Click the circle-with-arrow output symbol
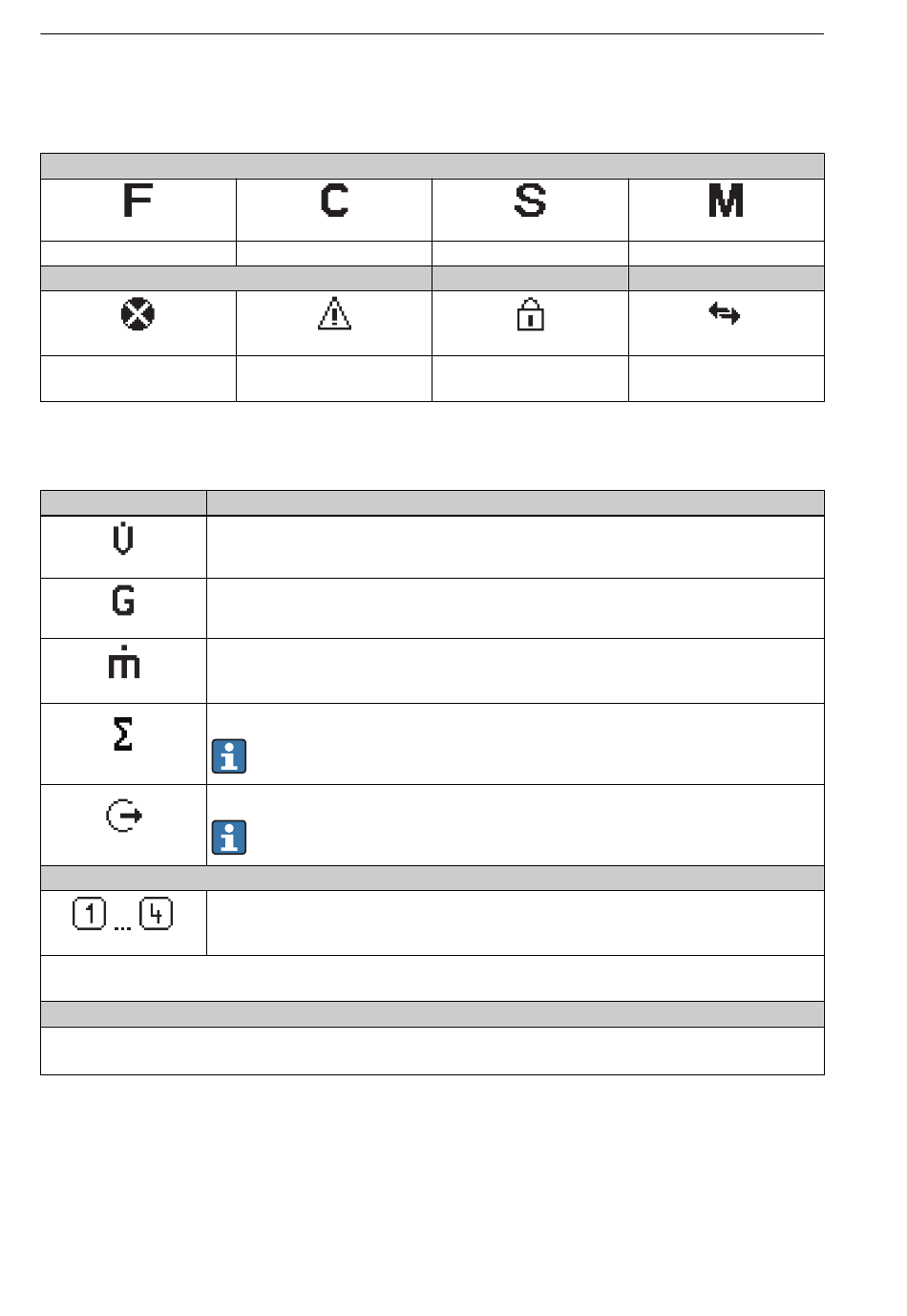The width and height of the screenshot is (907, 1316). click(123, 816)
